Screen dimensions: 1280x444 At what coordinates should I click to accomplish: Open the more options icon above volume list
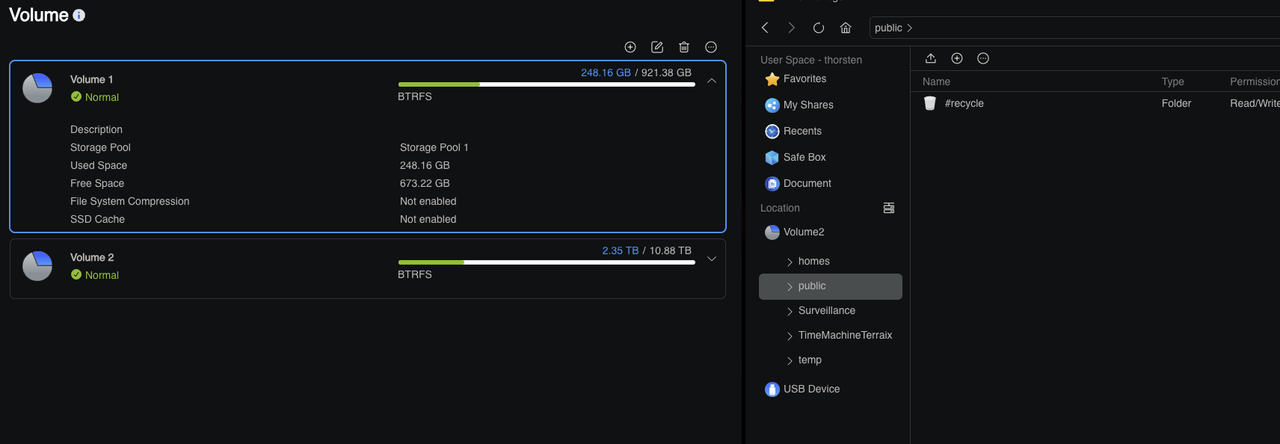point(711,47)
